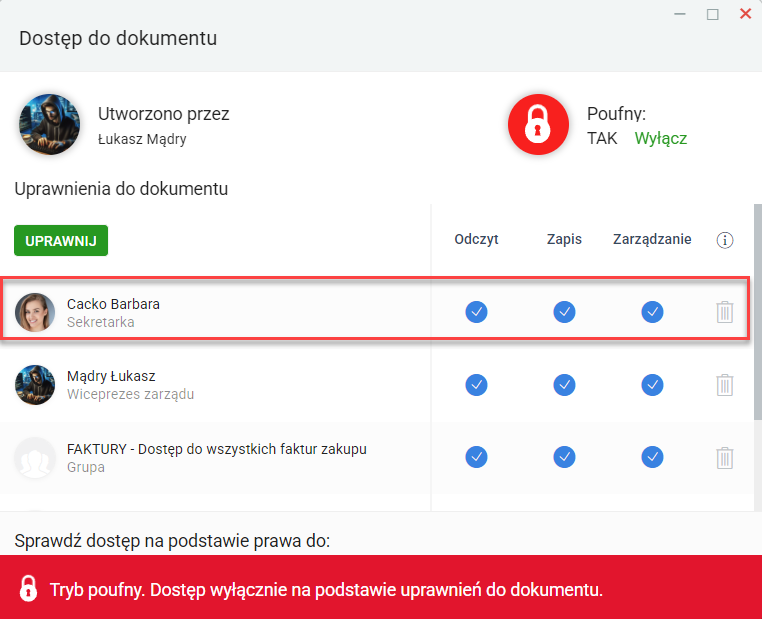Toggle Odczyt permission for Cacko Barbara
The image size is (762, 619).
[x=476, y=312]
